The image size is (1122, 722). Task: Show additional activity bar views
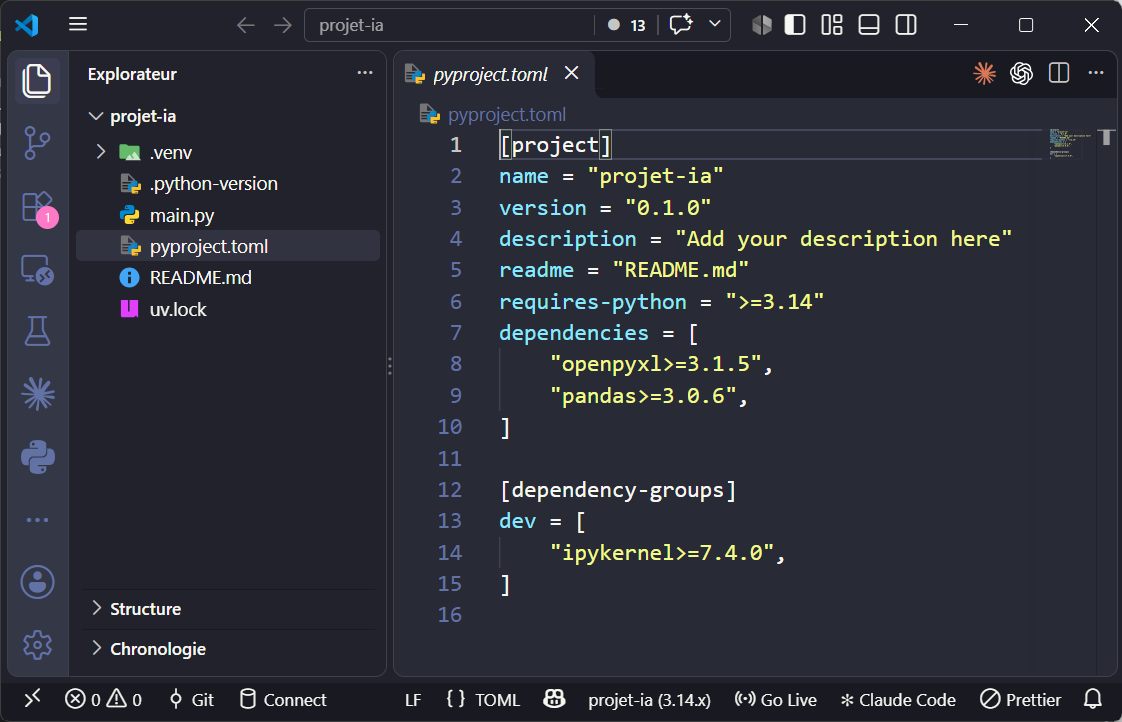pos(37,519)
